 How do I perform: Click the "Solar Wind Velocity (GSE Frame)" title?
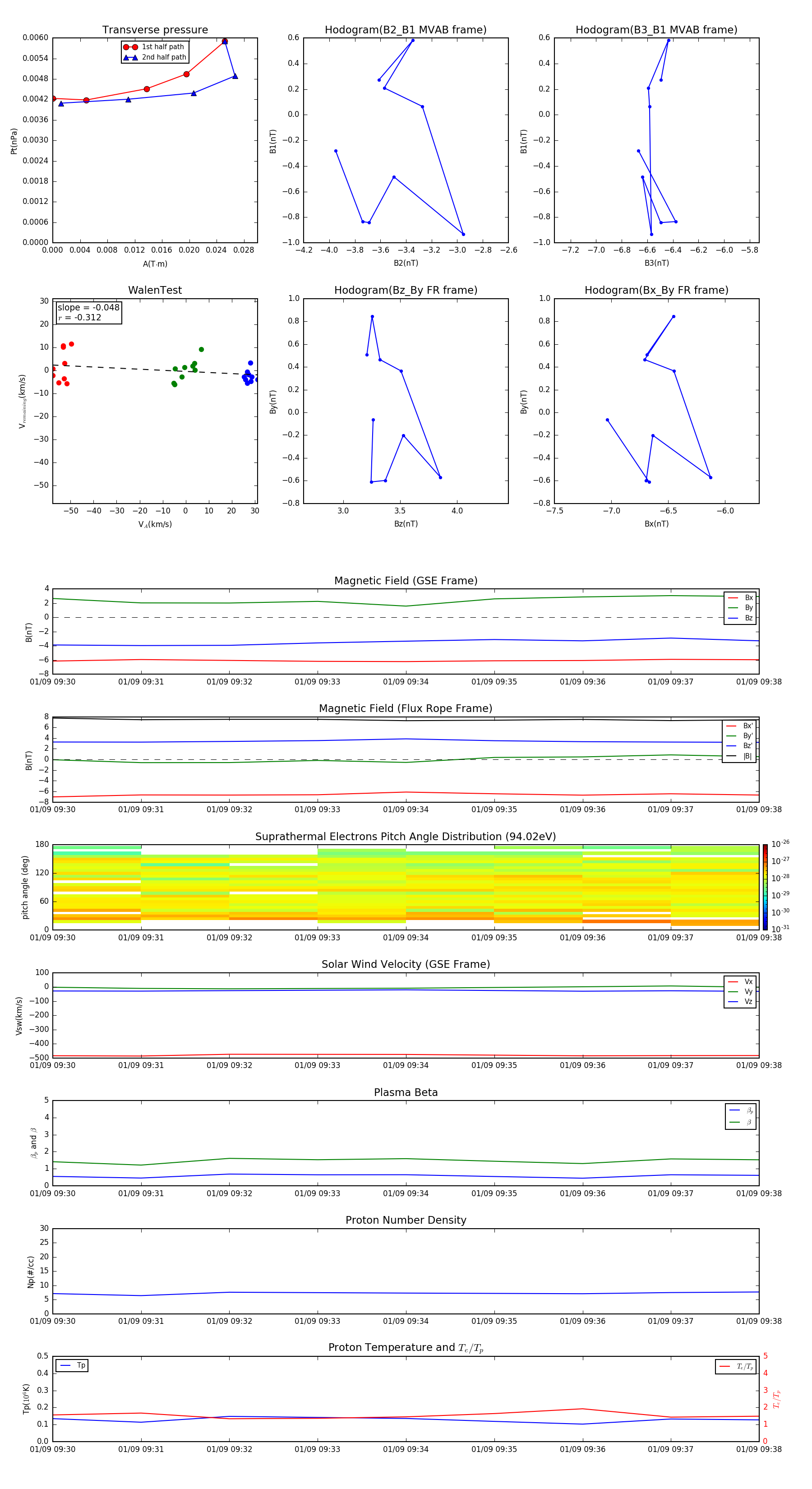point(406,964)
